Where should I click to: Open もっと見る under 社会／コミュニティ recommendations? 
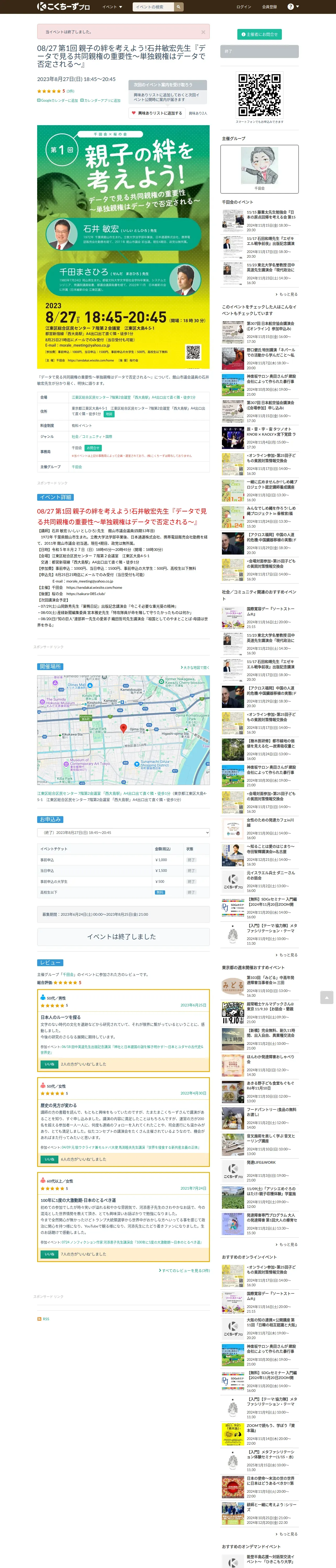(286, 955)
